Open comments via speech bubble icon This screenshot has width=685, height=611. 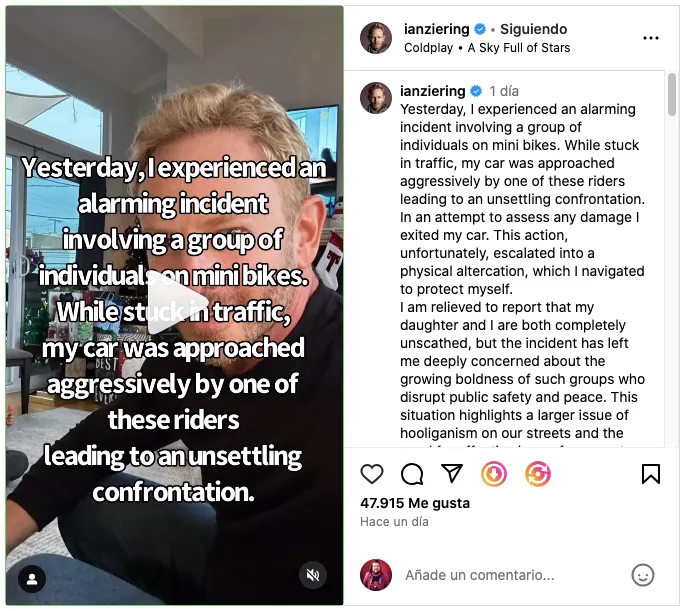pyautogui.click(x=412, y=474)
